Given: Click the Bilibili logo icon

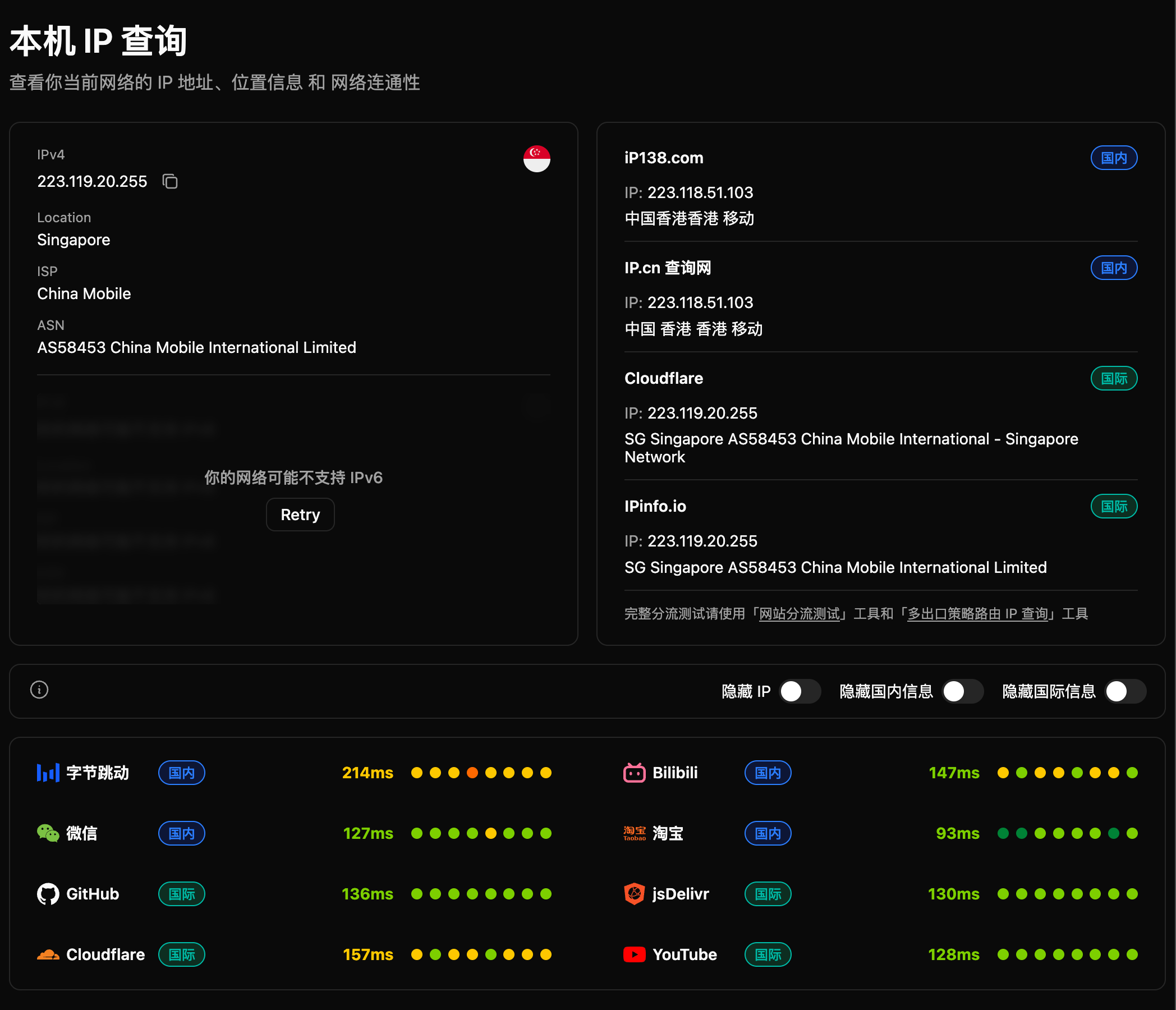Looking at the screenshot, I should (x=634, y=773).
